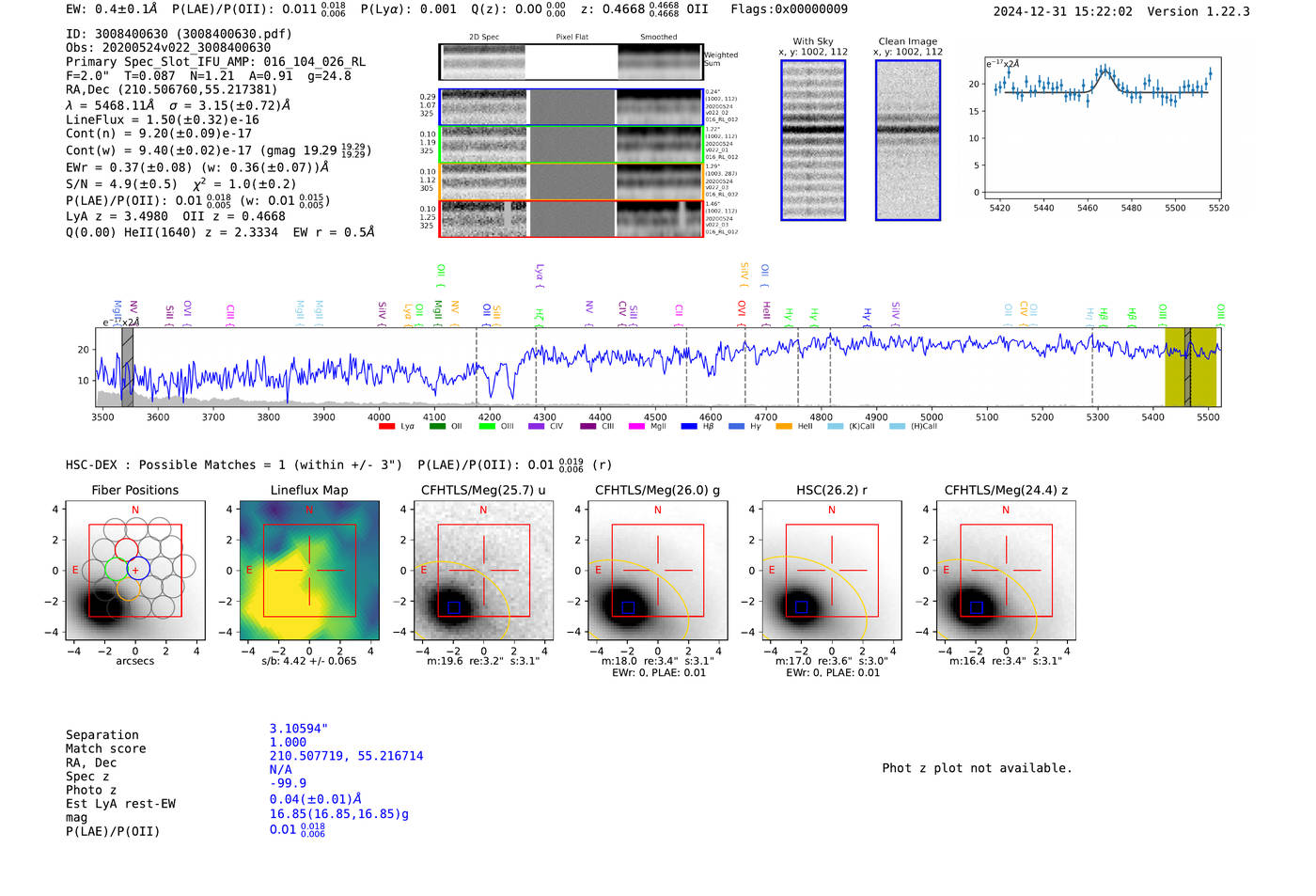Click the green-bordered 2D spectrum row
The height and width of the screenshot is (896, 1316).
click(x=571, y=145)
